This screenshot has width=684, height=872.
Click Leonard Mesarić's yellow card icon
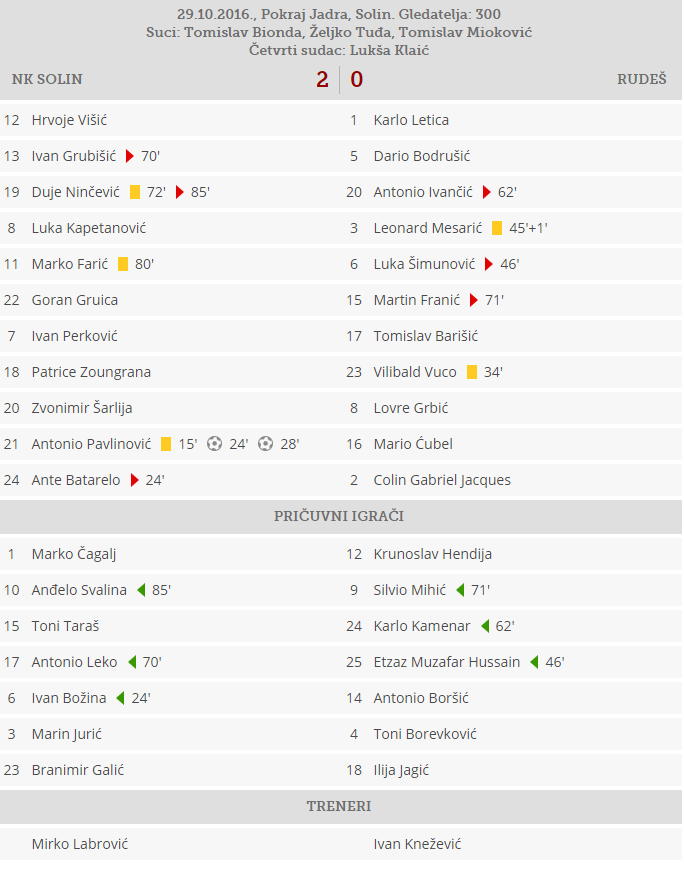coord(496,228)
